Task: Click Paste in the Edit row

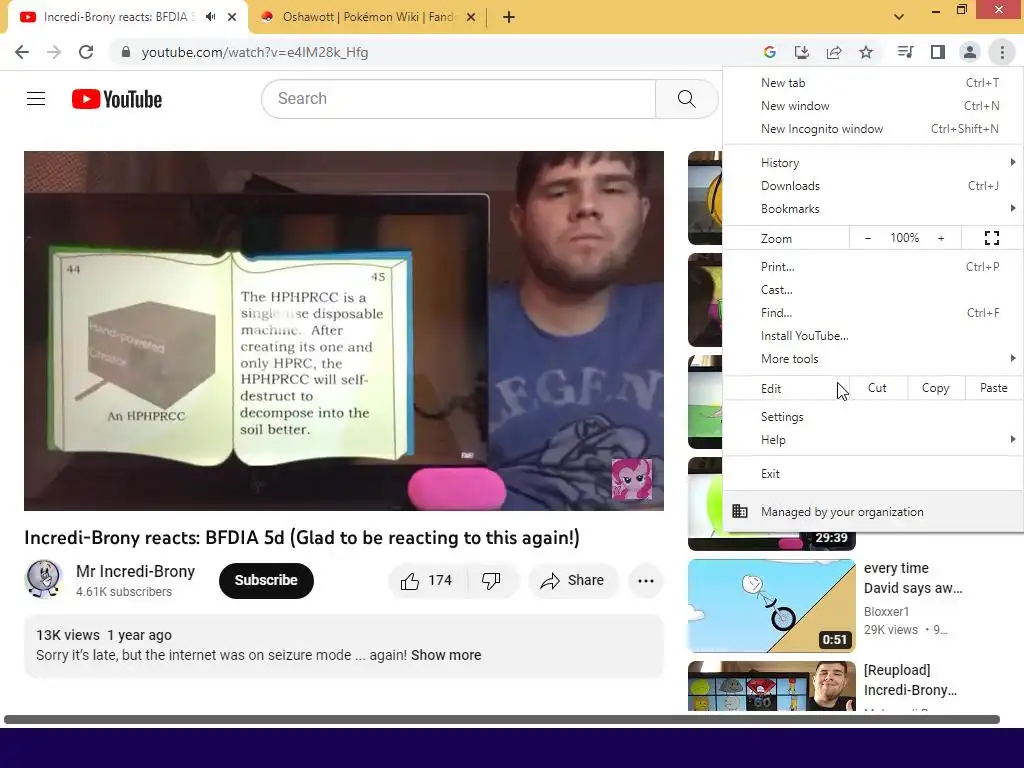Action: coord(993,388)
